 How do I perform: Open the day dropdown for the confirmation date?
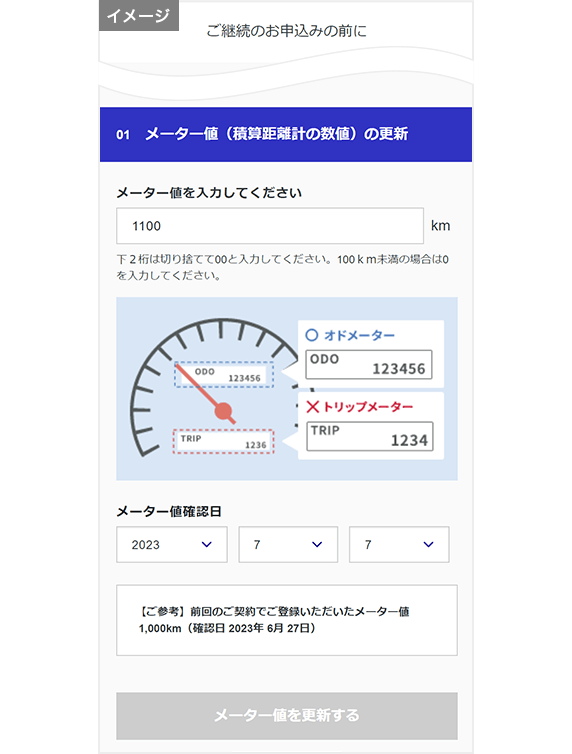pyautogui.click(x=399, y=544)
